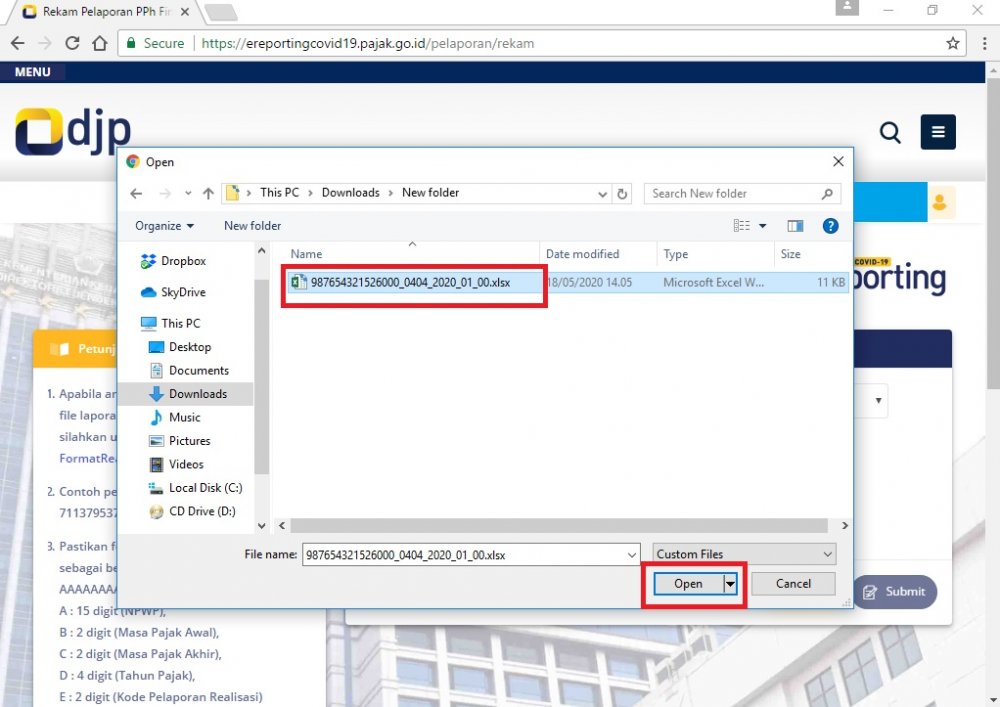Viewport: 1000px width, 707px height.
Task: Select the 987654321526000_0404_2020_01_00.xlsx file
Action: point(410,283)
